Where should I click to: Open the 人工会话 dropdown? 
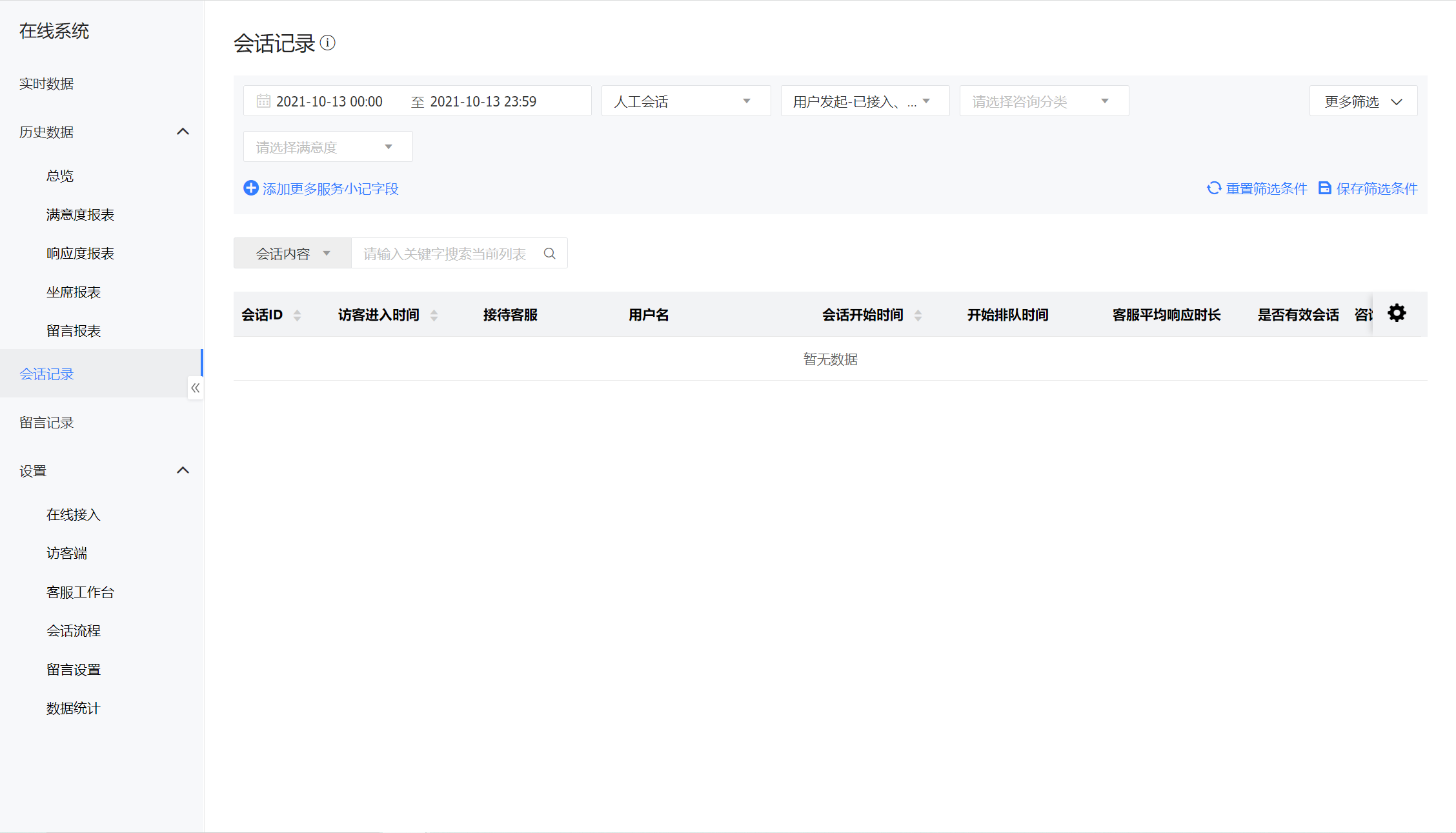tap(686, 101)
